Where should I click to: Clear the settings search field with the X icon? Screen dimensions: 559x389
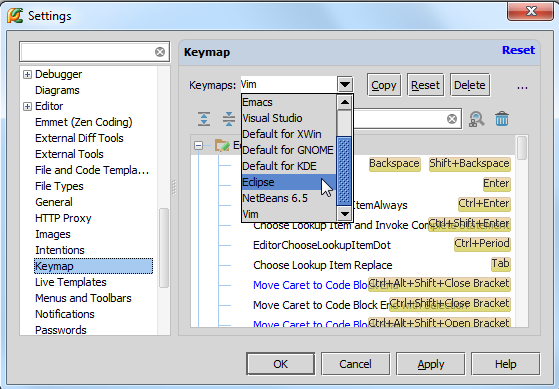(x=160, y=52)
